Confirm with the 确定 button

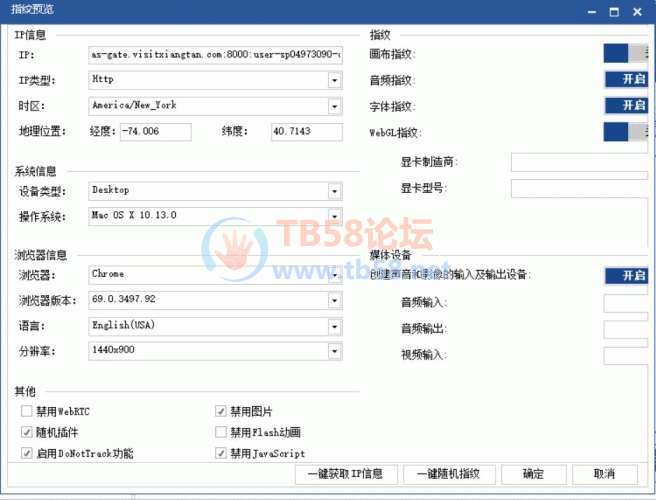(533, 474)
